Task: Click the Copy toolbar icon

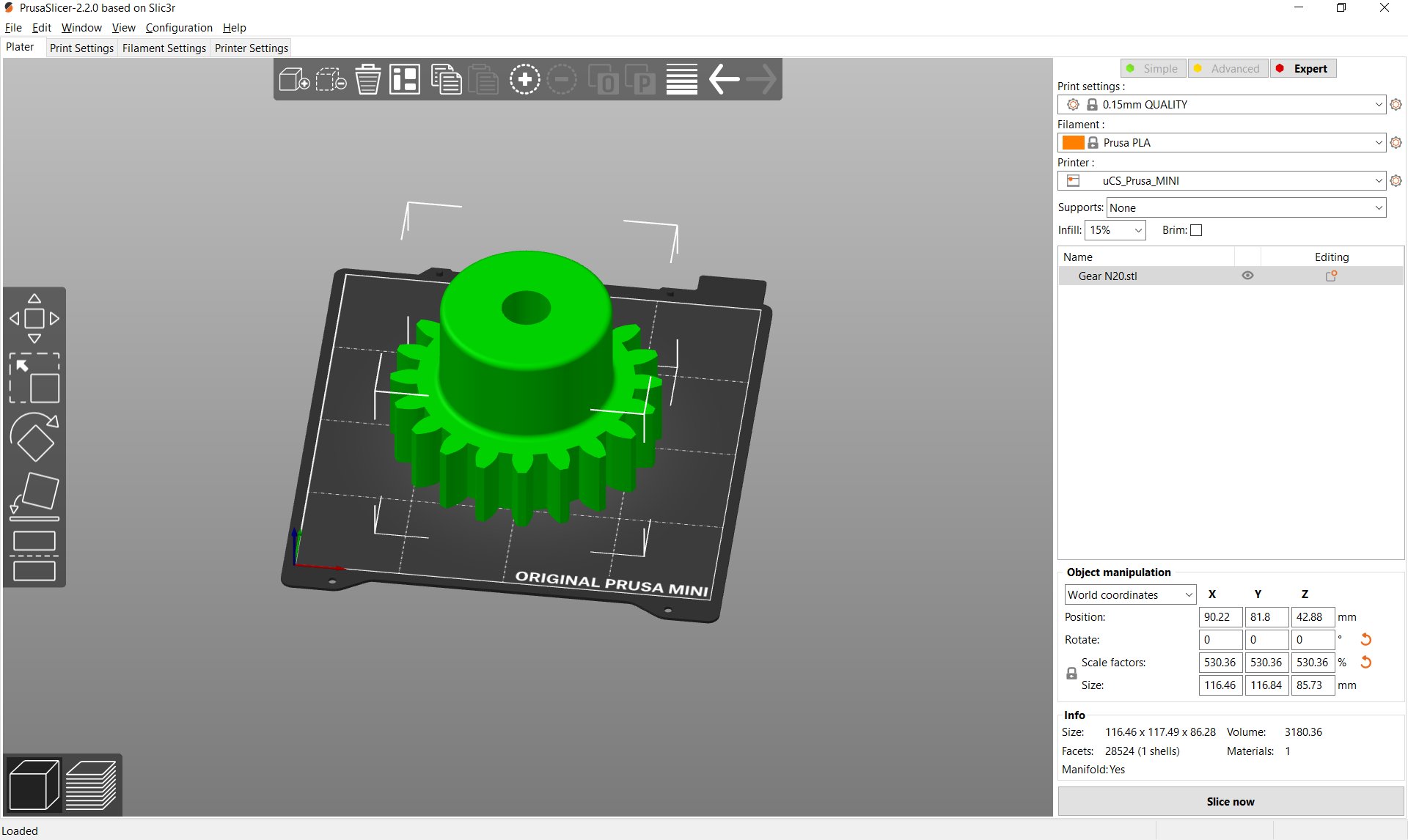Action: point(446,79)
